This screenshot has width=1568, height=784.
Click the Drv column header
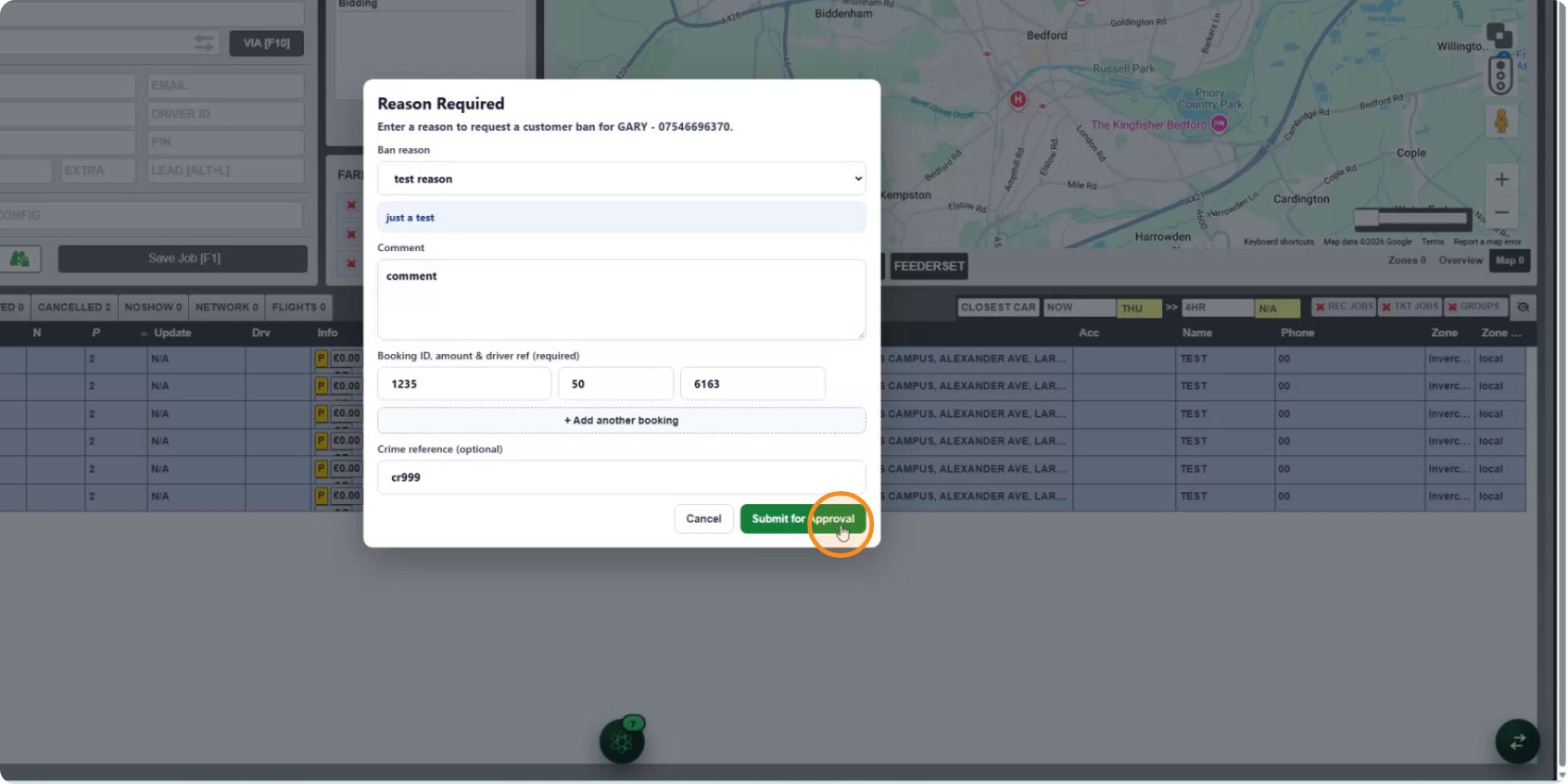[261, 333]
